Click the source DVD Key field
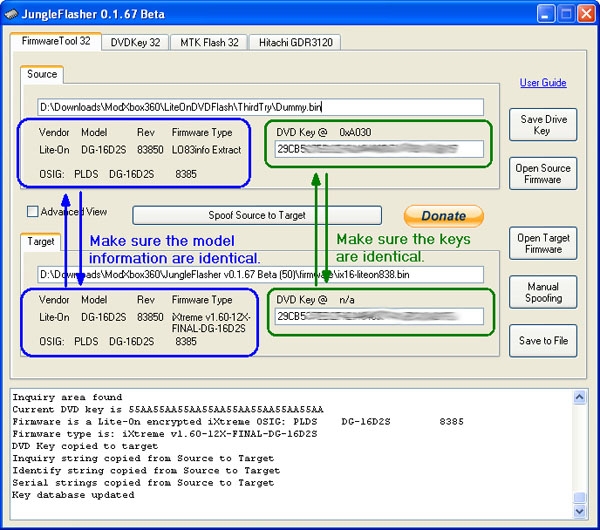 pos(379,149)
